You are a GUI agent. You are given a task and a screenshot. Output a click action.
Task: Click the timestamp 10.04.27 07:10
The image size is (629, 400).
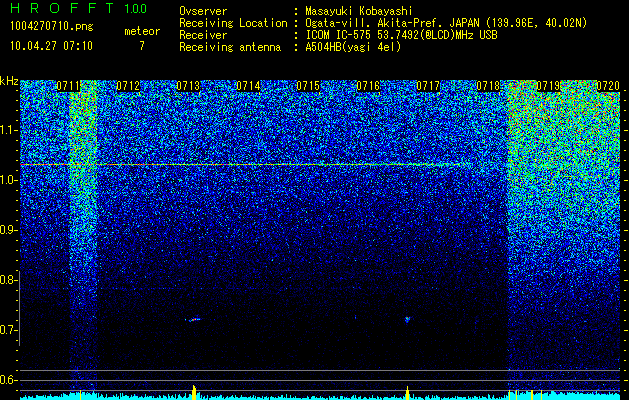[51, 45]
